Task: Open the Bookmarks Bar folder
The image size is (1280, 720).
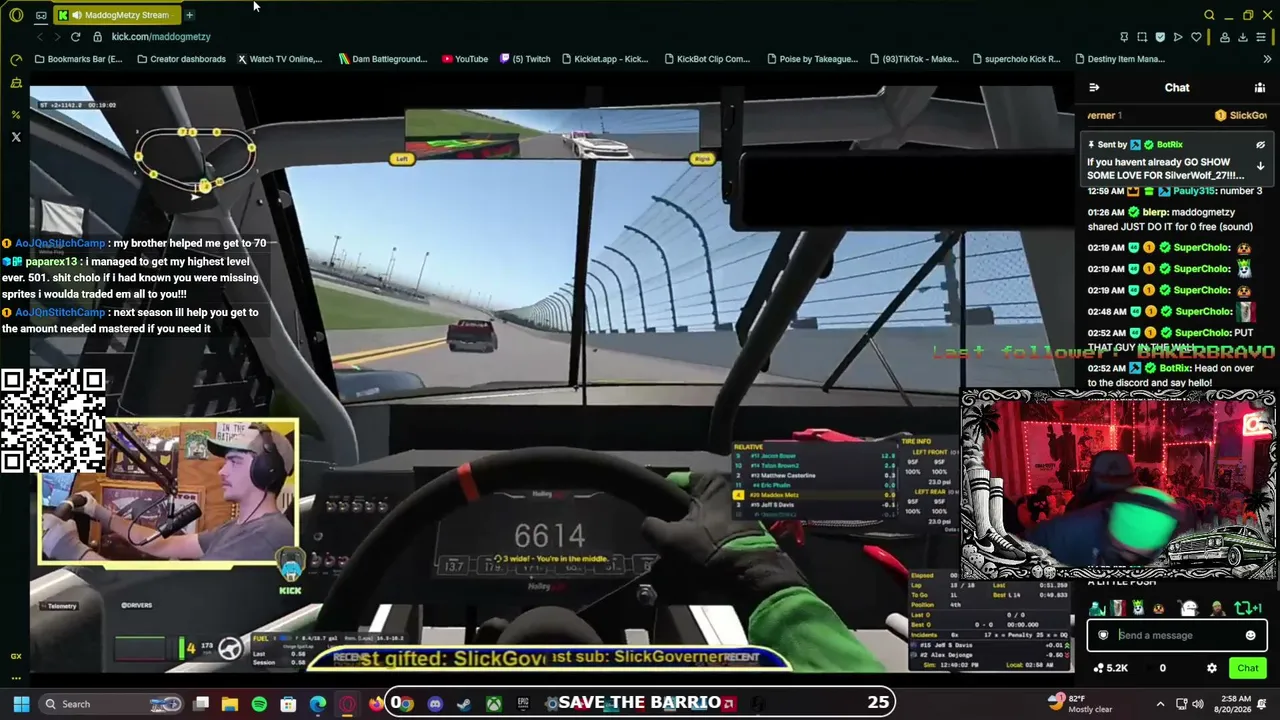Action: click(x=78, y=59)
